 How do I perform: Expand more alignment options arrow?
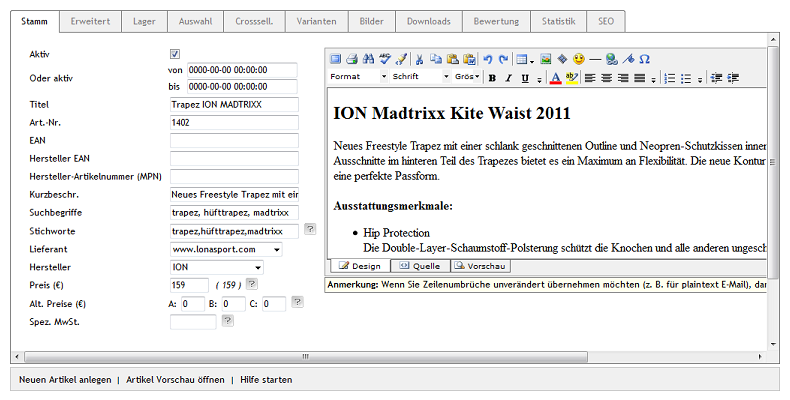[x=653, y=80]
